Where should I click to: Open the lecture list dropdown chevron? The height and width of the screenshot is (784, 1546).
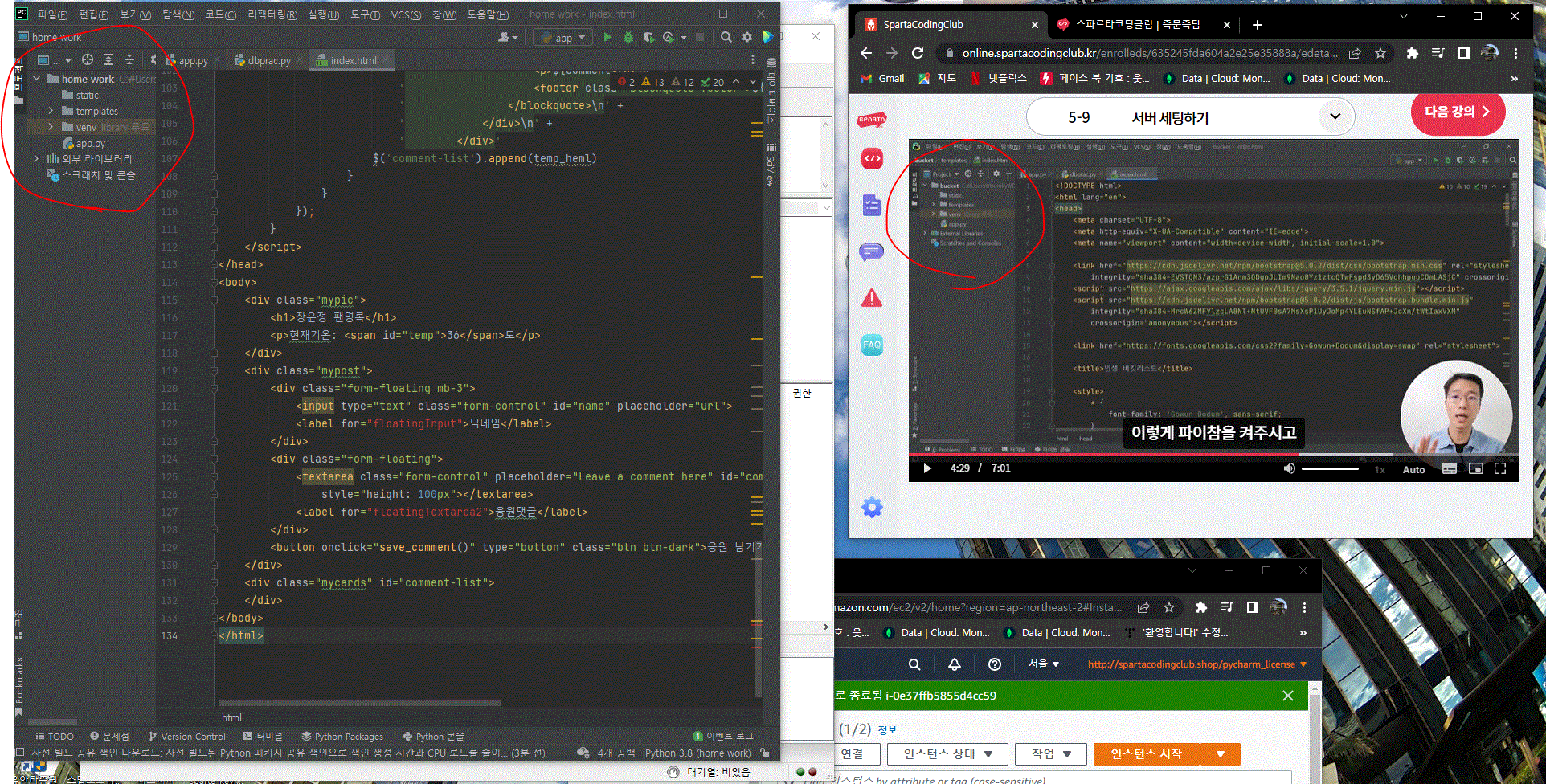pos(1335,116)
